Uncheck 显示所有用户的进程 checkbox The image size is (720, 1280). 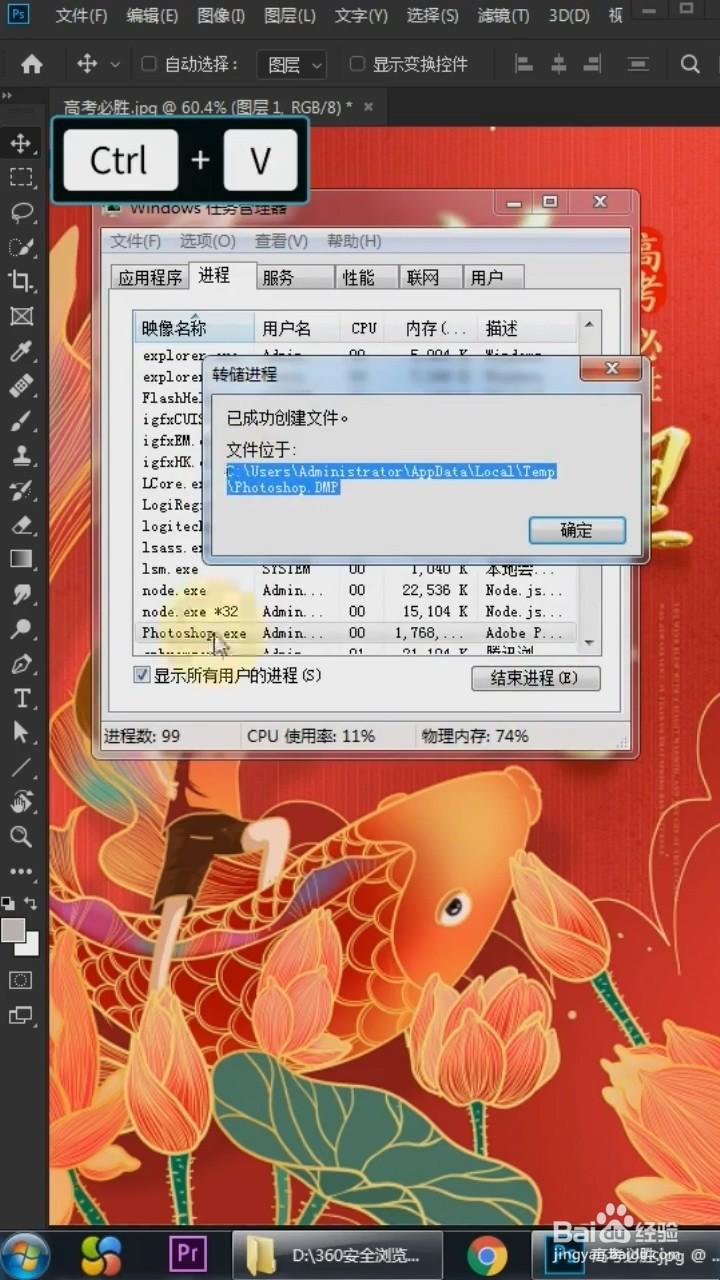pyautogui.click(x=142, y=676)
